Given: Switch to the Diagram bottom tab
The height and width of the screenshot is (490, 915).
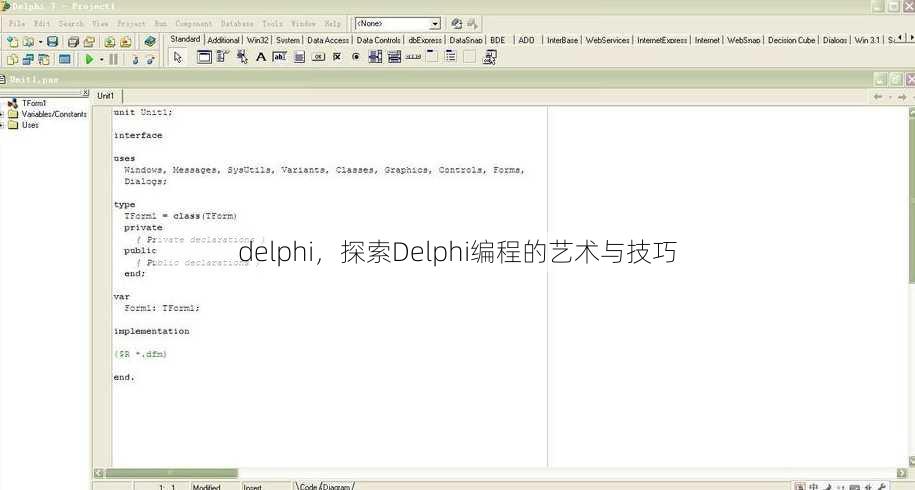Looking at the screenshot, I should (337, 486).
